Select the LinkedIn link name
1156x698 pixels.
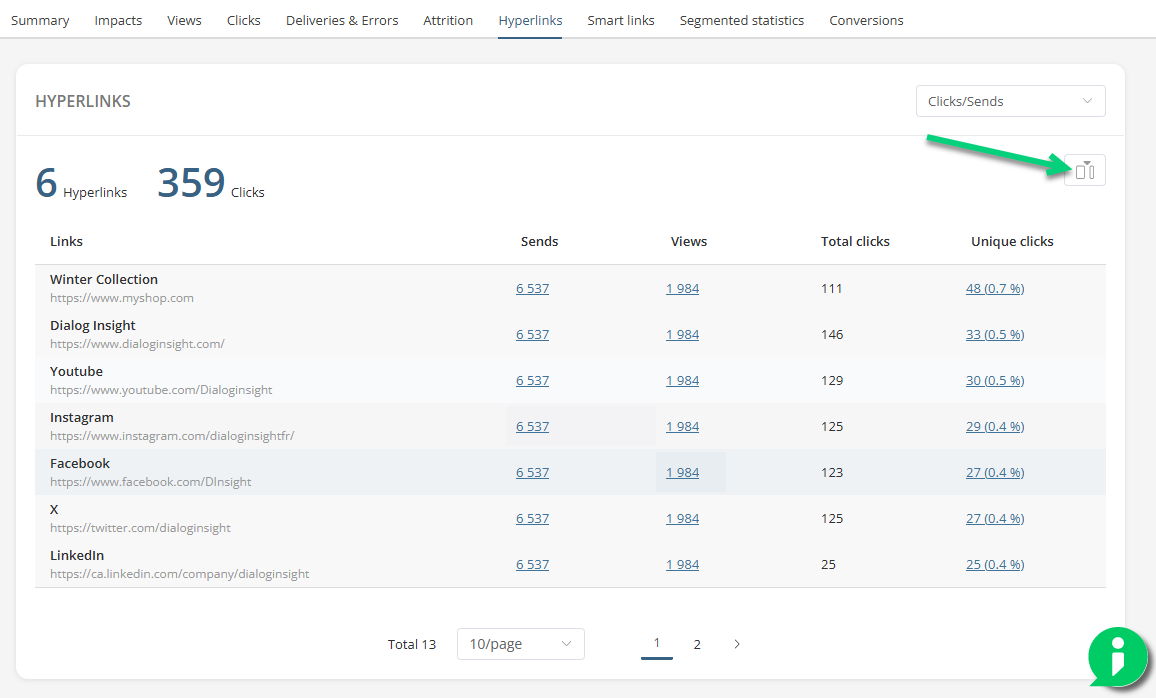pyautogui.click(x=77, y=556)
